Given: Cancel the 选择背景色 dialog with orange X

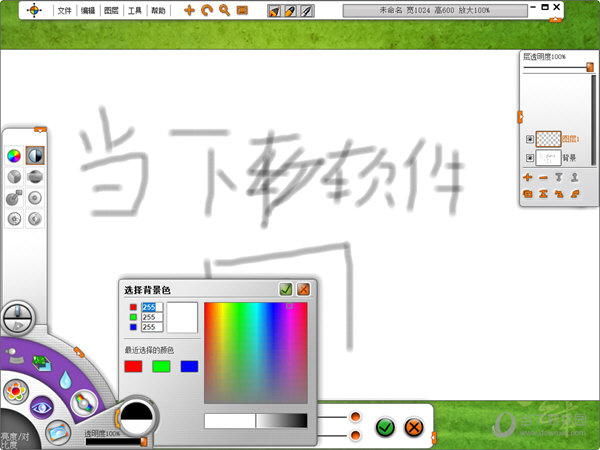Looking at the screenshot, I should coord(303,289).
